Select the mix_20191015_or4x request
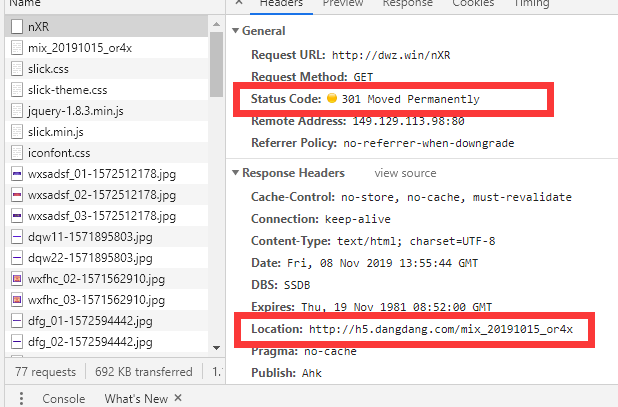This screenshot has width=618, height=407. pyautogui.click(x=79, y=48)
